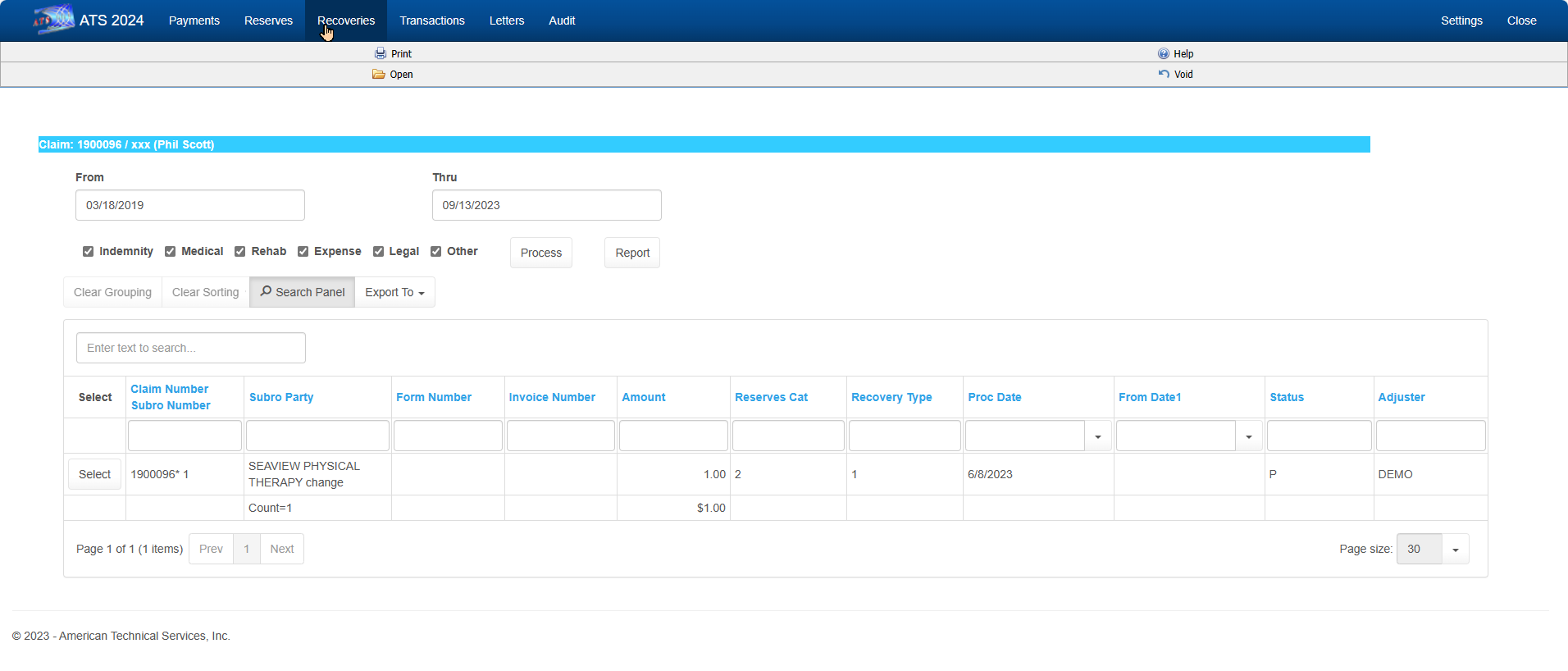1568x671 pixels.
Task: Toggle the Search Panel magnifier button
Action: click(x=302, y=292)
